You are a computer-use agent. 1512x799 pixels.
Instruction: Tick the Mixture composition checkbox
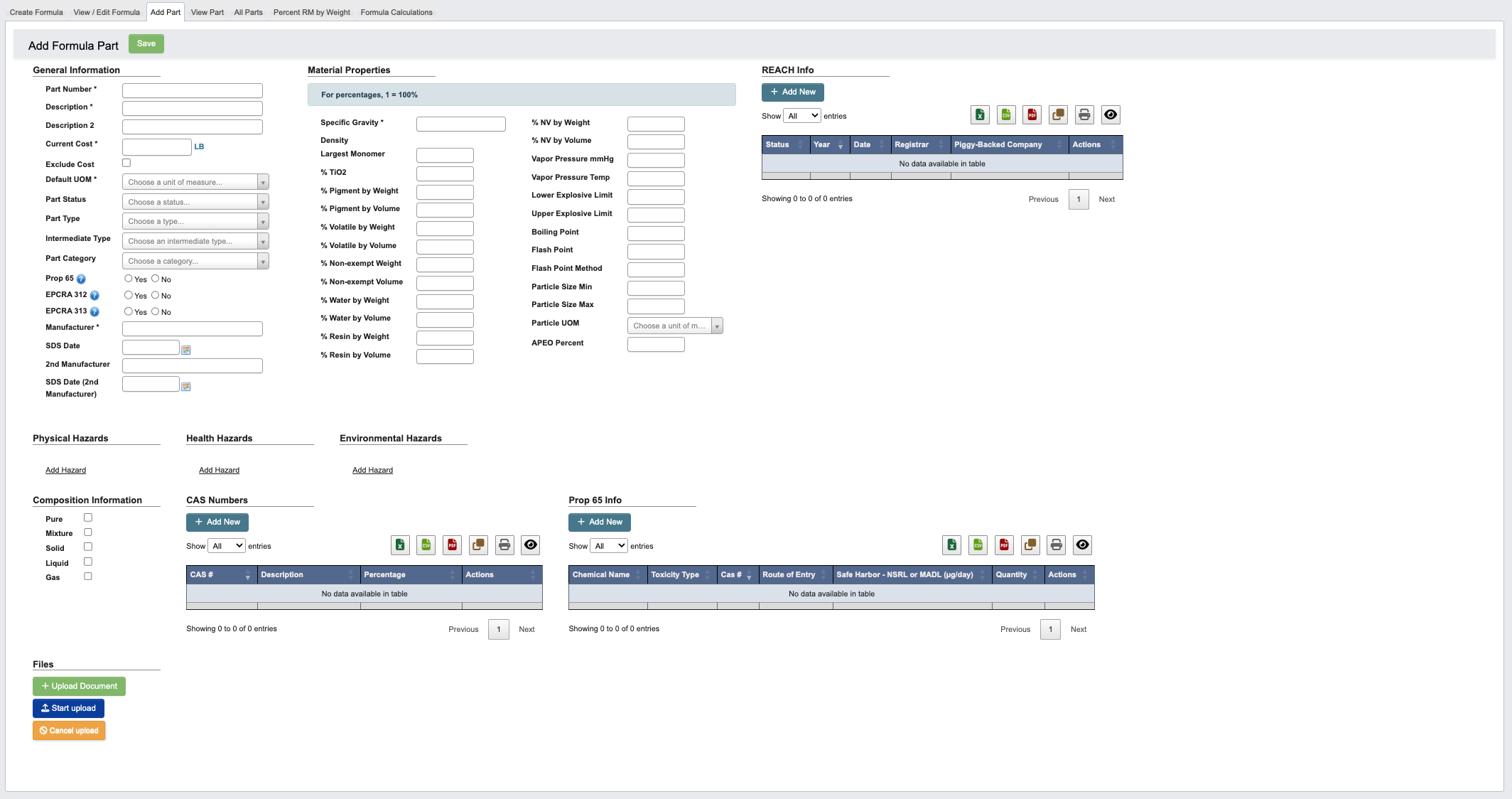click(88, 532)
